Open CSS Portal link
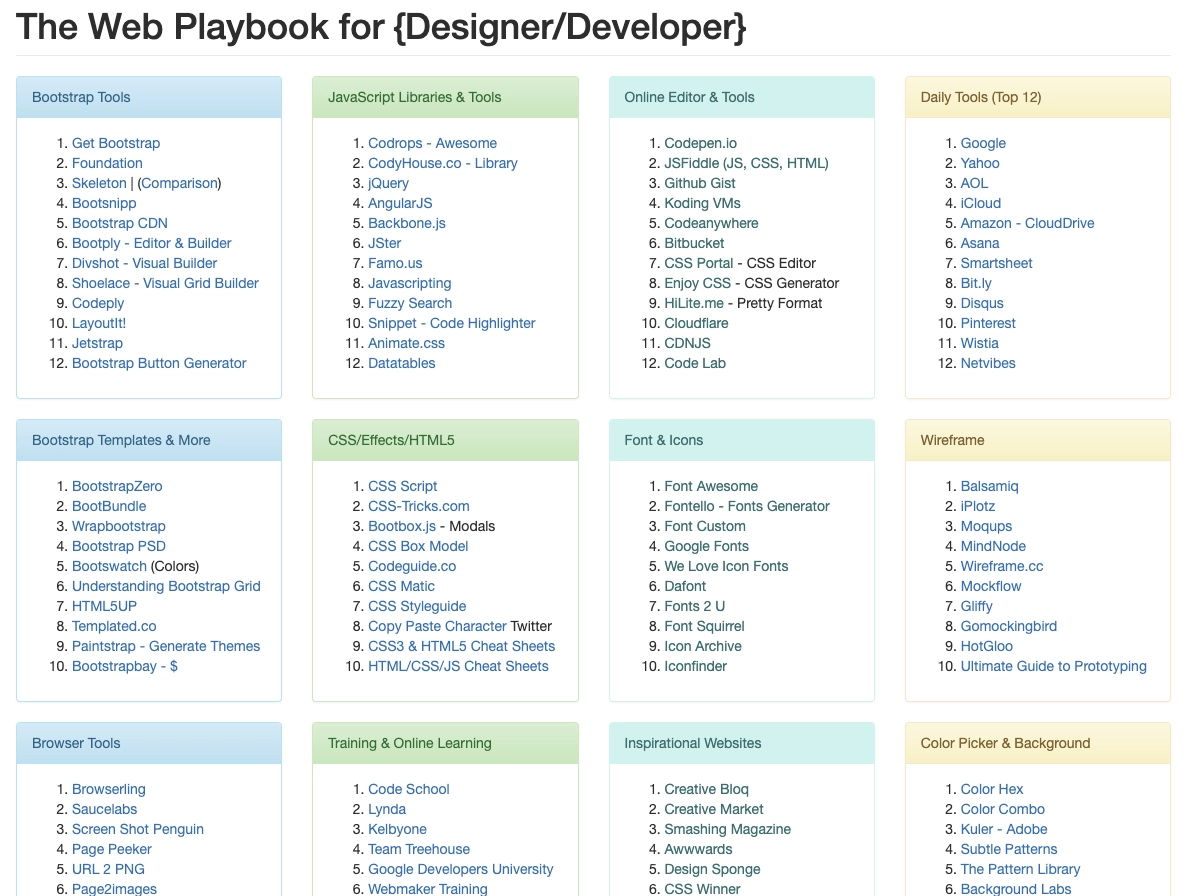 click(x=699, y=263)
